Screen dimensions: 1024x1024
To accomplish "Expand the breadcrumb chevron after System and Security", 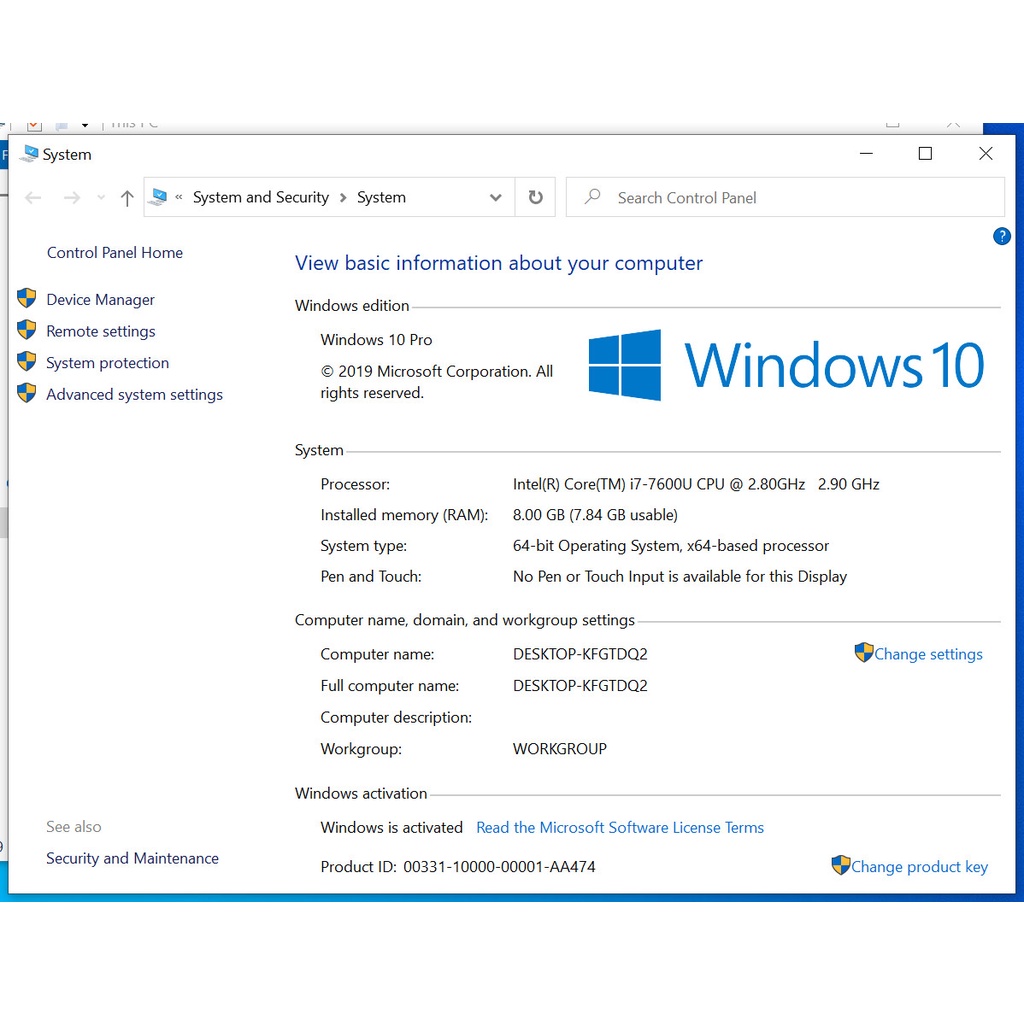I will click(343, 198).
